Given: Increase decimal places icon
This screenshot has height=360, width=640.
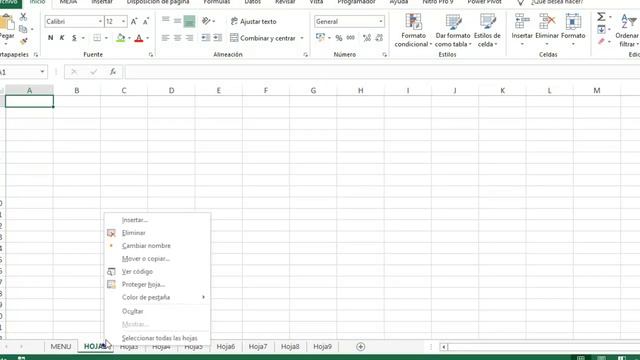Looking at the screenshot, I should point(367,38).
